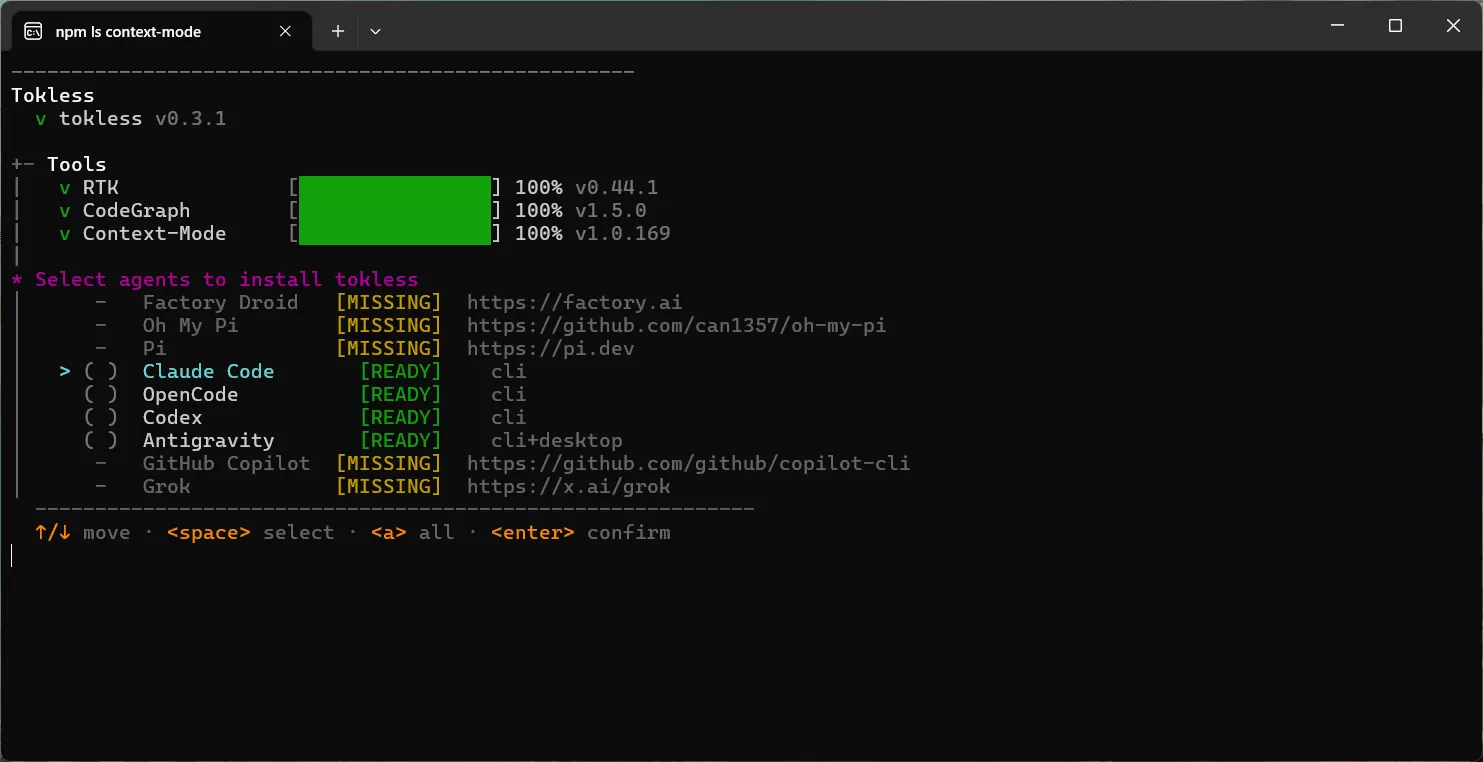1483x762 pixels.
Task: Click the CodeGraph tool name
Action: click(136, 210)
